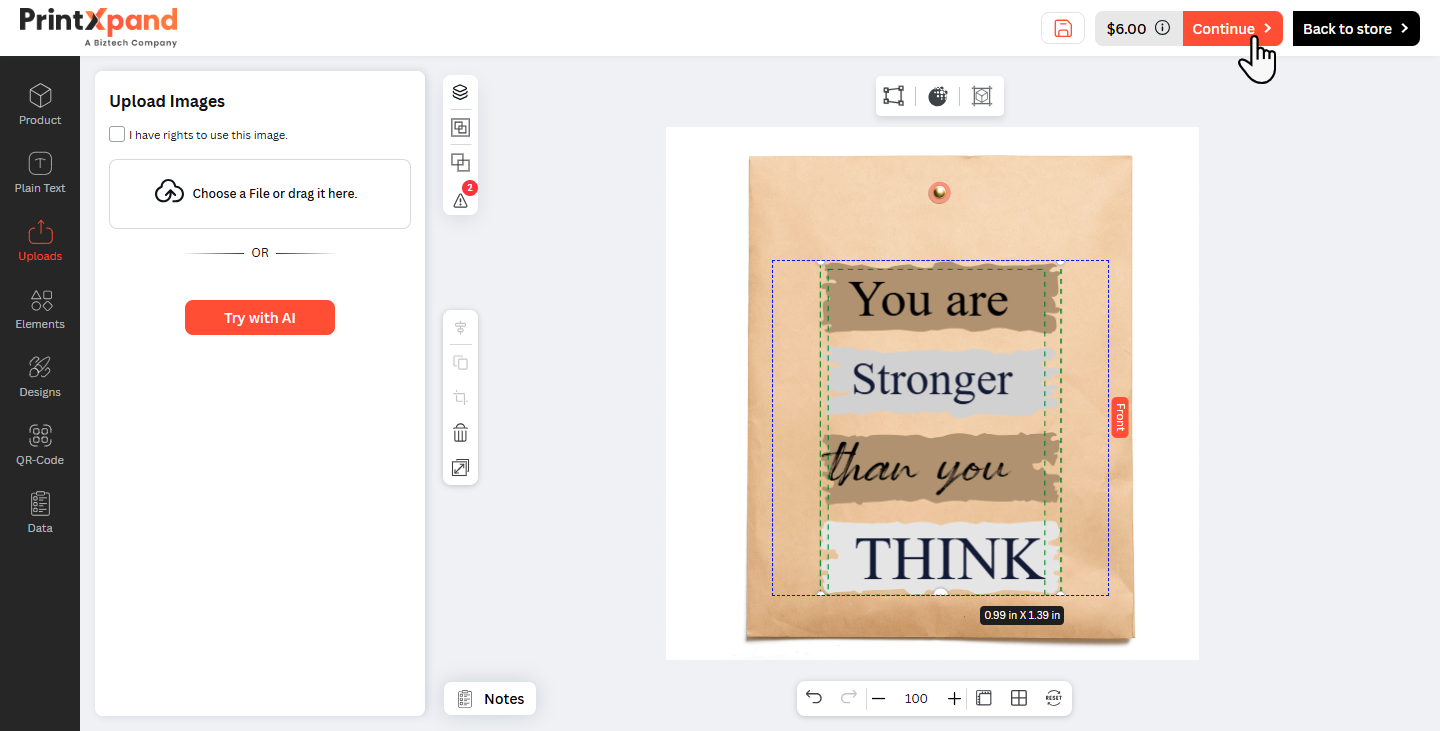Click the Choose a File upload area
This screenshot has width=1440, height=731.
coord(260,194)
